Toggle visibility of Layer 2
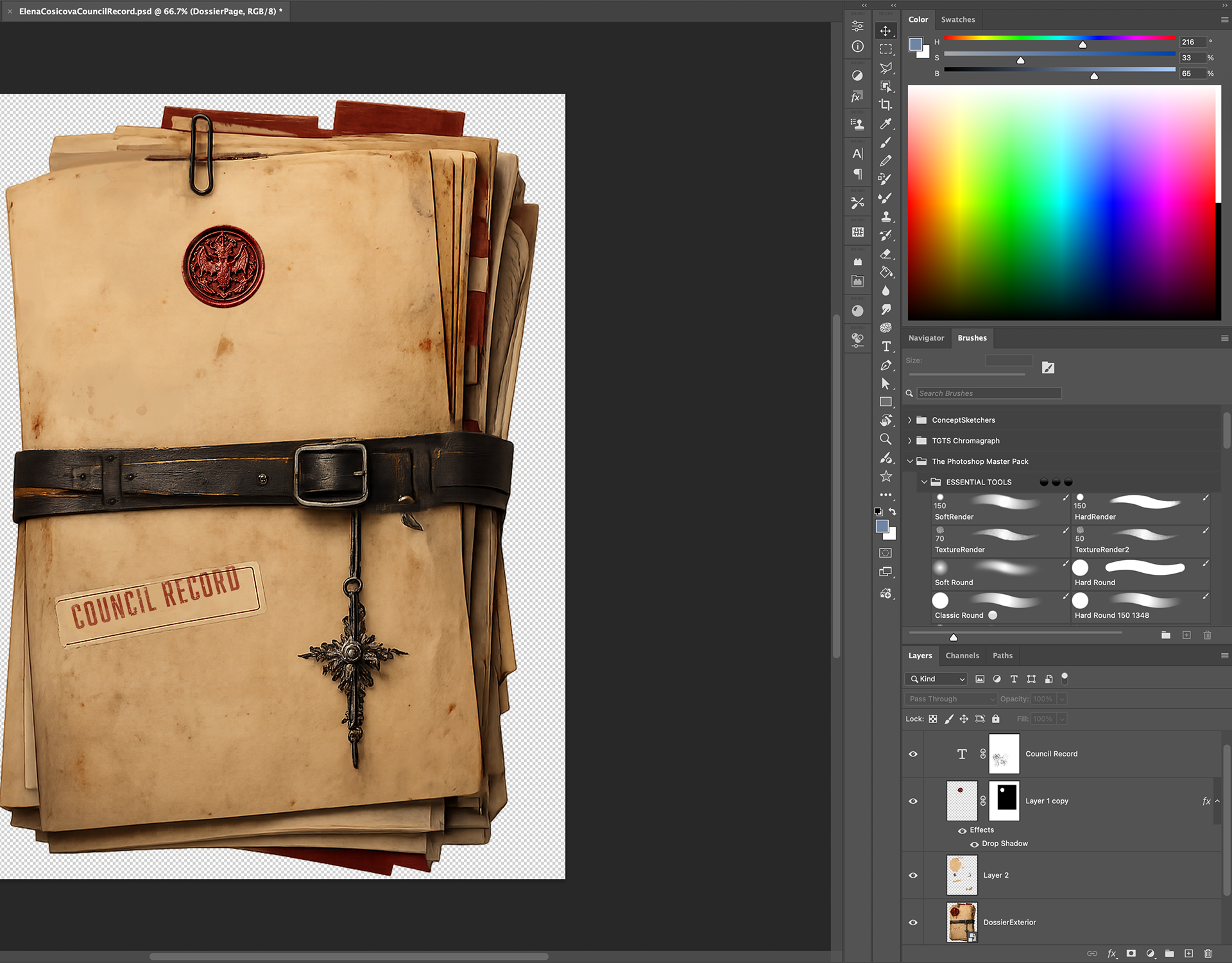The width and height of the screenshot is (1232, 963). [913, 875]
